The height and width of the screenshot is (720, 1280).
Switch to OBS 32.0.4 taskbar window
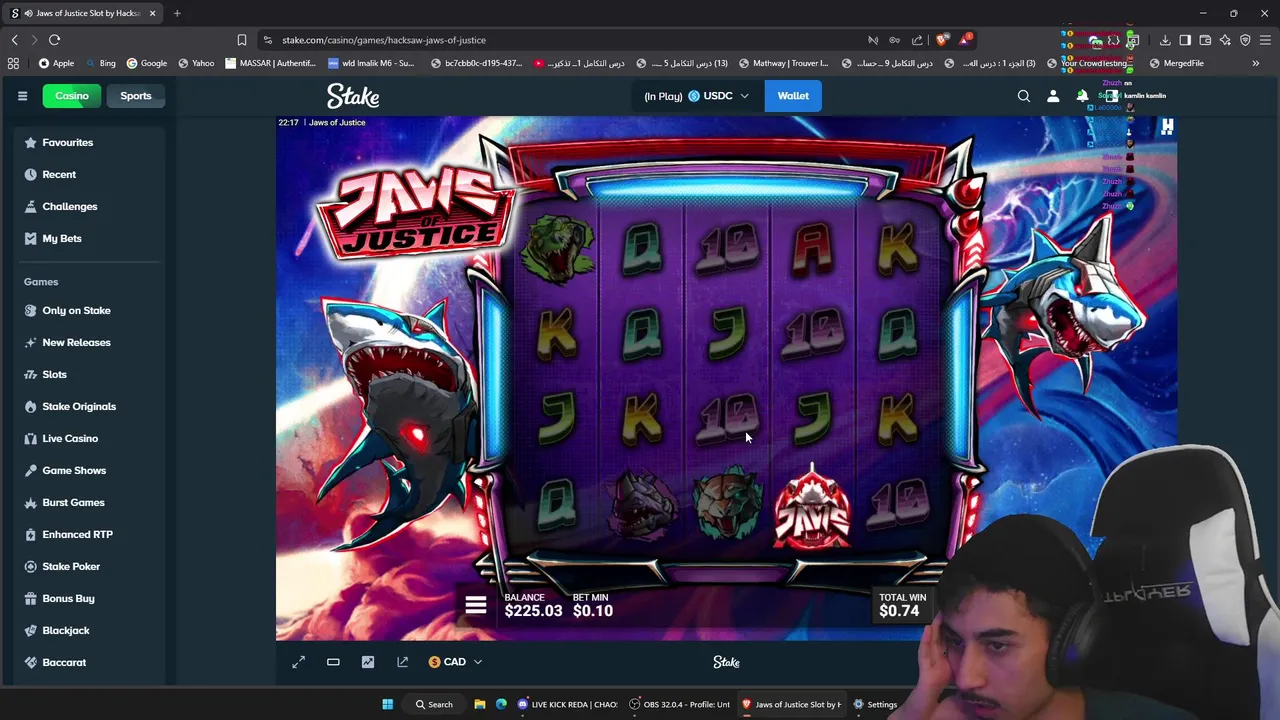[680, 704]
